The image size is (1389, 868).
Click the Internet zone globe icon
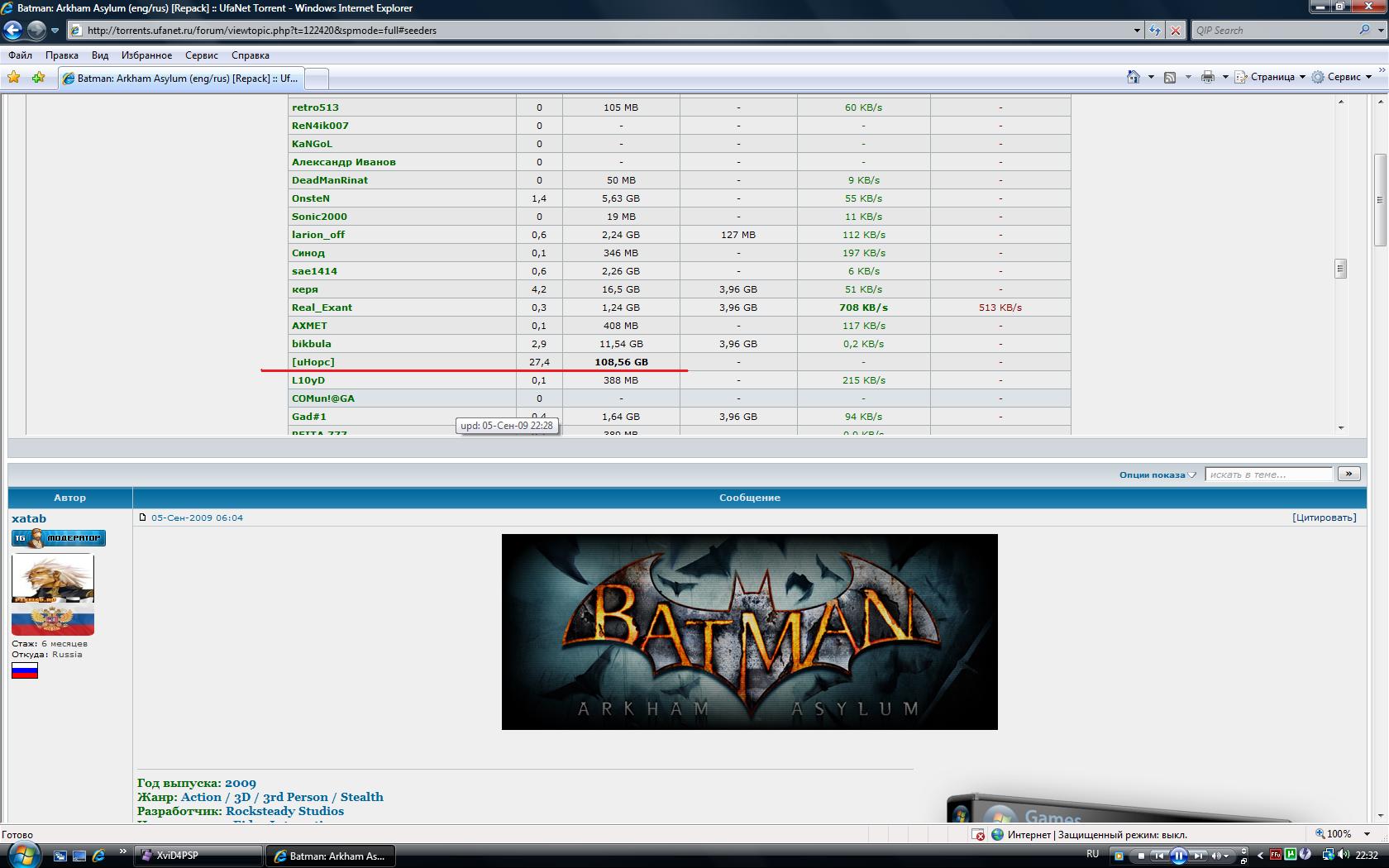click(x=998, y=834)
